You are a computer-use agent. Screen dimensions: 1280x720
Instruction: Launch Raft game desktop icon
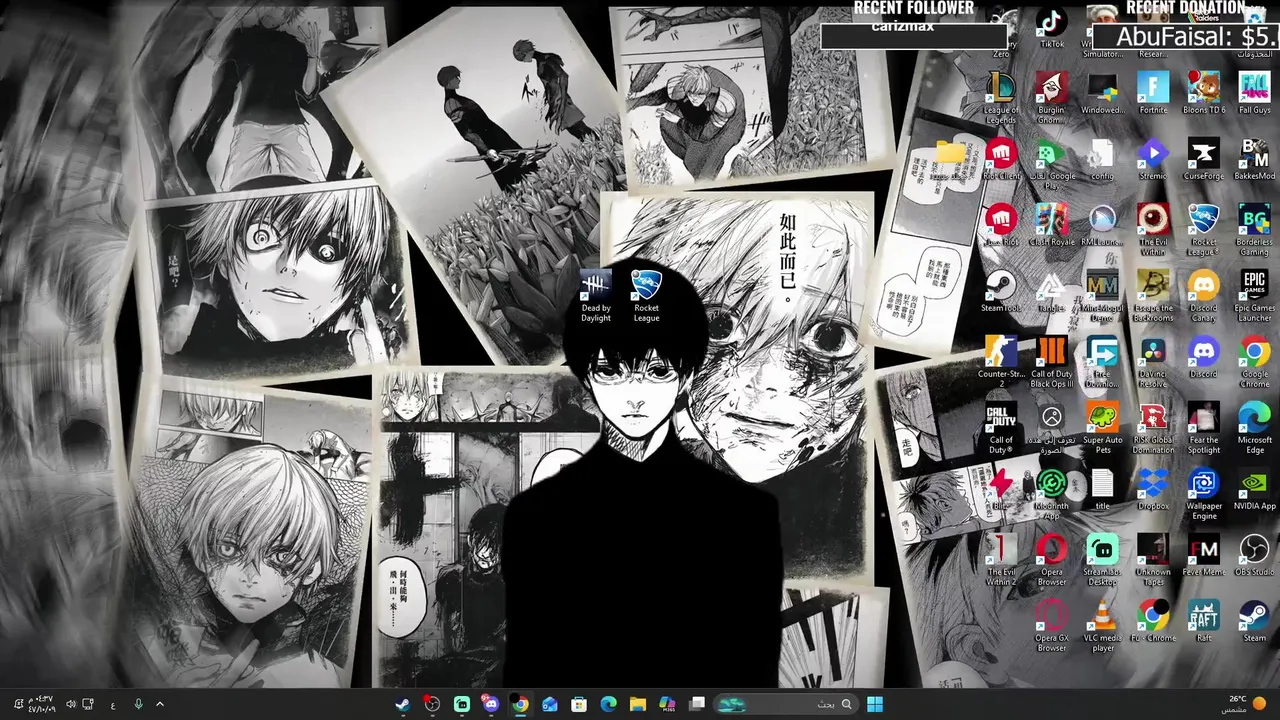1203,621
